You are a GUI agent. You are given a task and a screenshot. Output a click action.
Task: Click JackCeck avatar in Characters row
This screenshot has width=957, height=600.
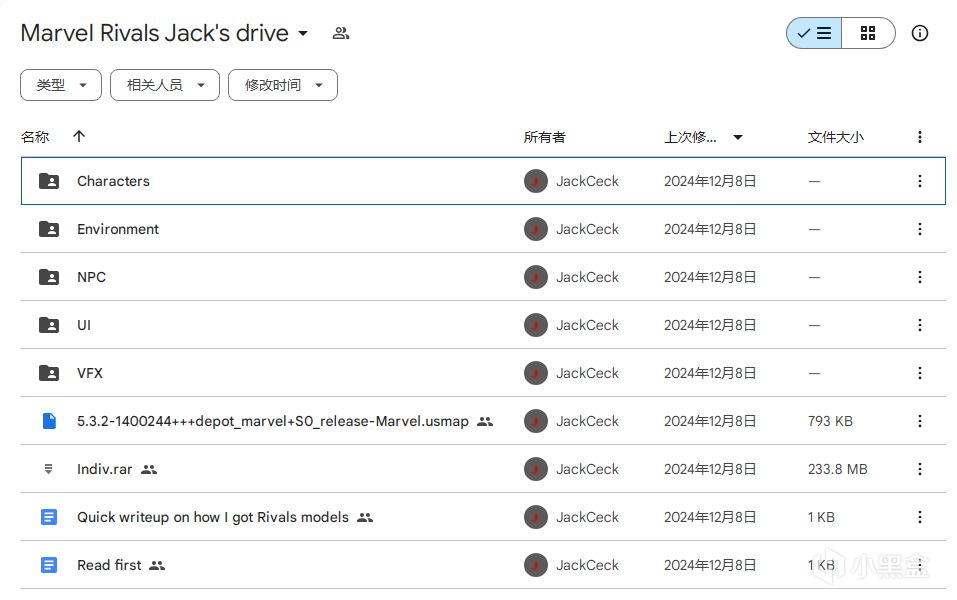tap(536, 181)
